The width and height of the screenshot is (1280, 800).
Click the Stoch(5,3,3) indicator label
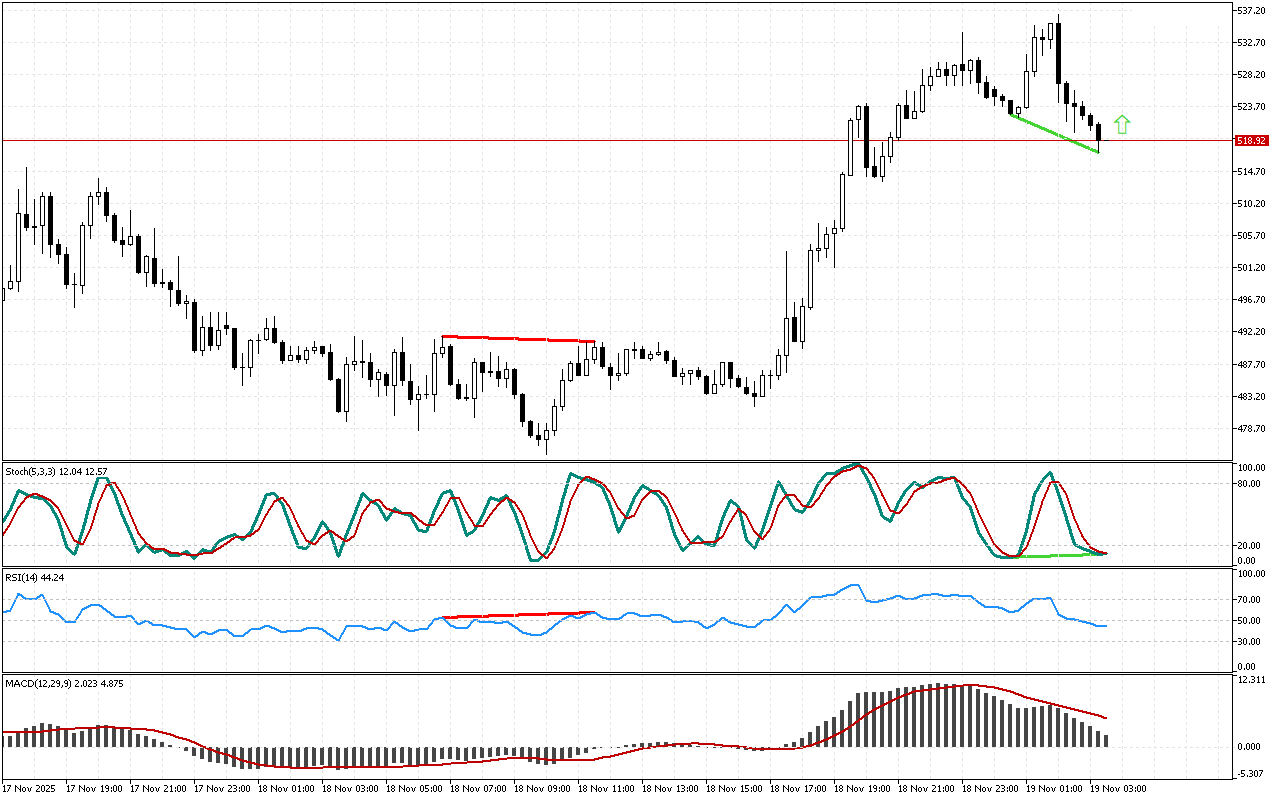coord(43,470)
